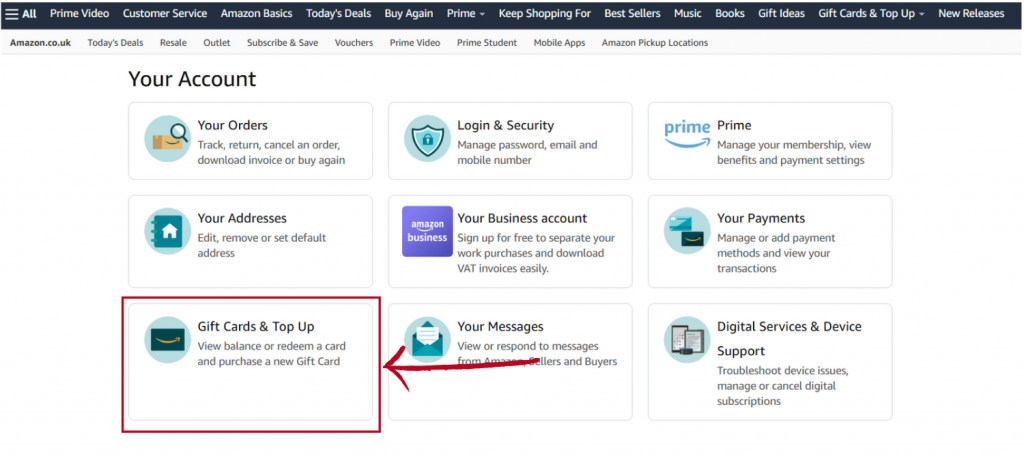Click the Login & Security shield icon

(427, 138)
